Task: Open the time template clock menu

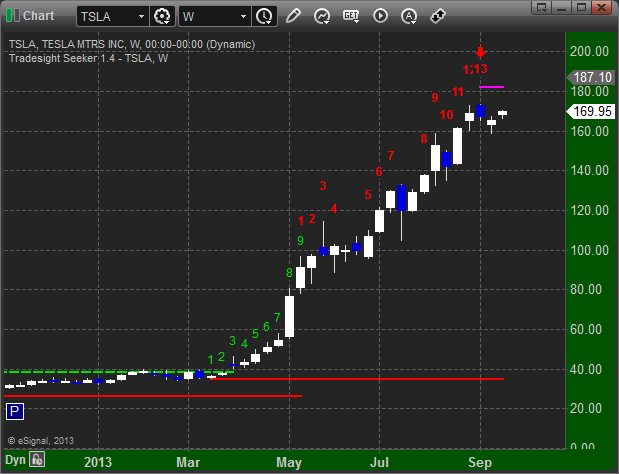Action: [264, 16]
